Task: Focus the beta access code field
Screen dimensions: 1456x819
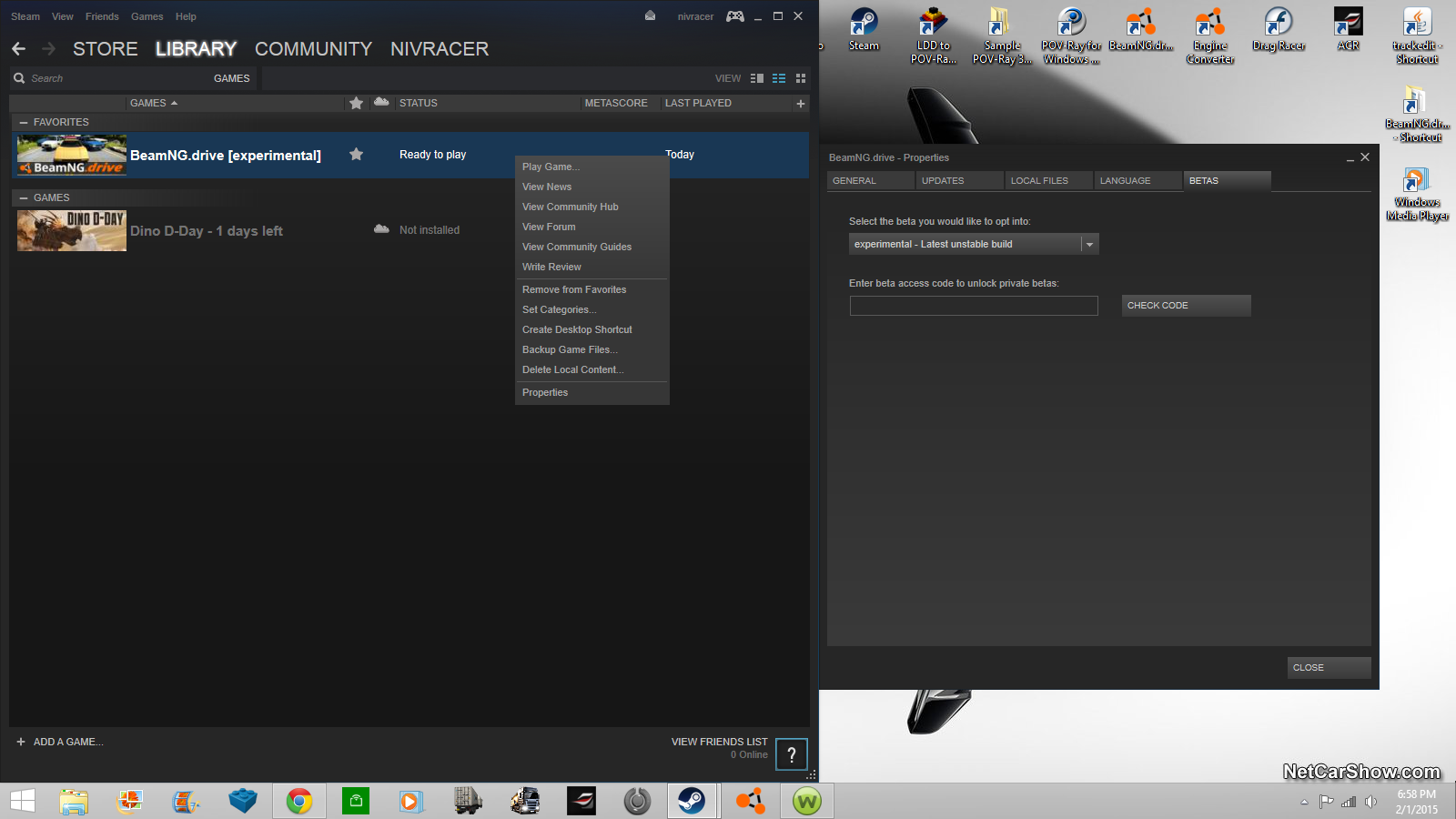Action: [x=974, y=306]
